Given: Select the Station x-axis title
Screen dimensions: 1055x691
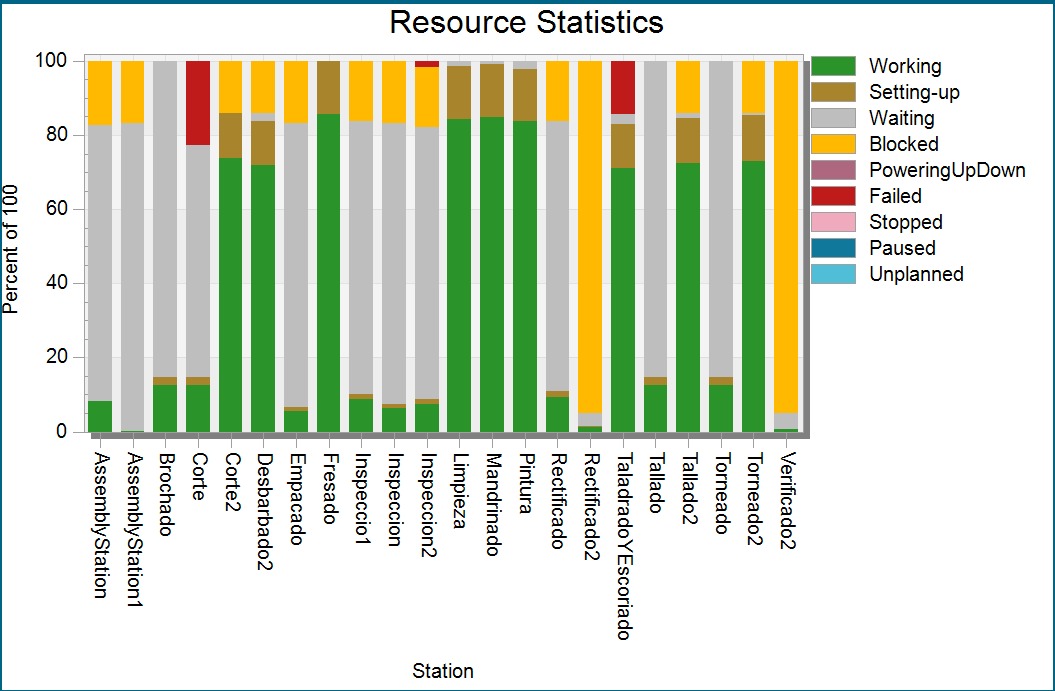Looking at the screenshot, I should click(443, 671).
